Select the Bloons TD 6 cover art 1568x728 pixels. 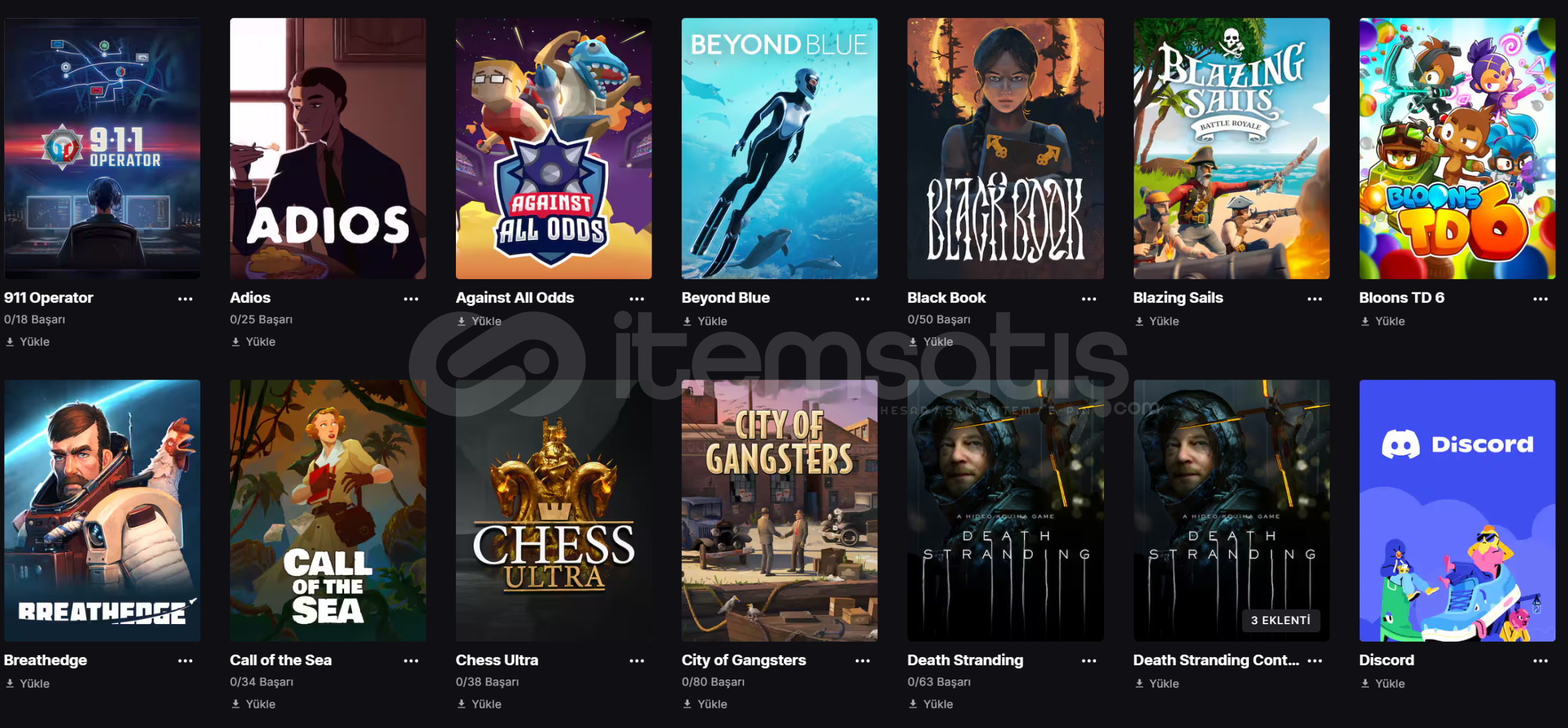(1457, 148)
